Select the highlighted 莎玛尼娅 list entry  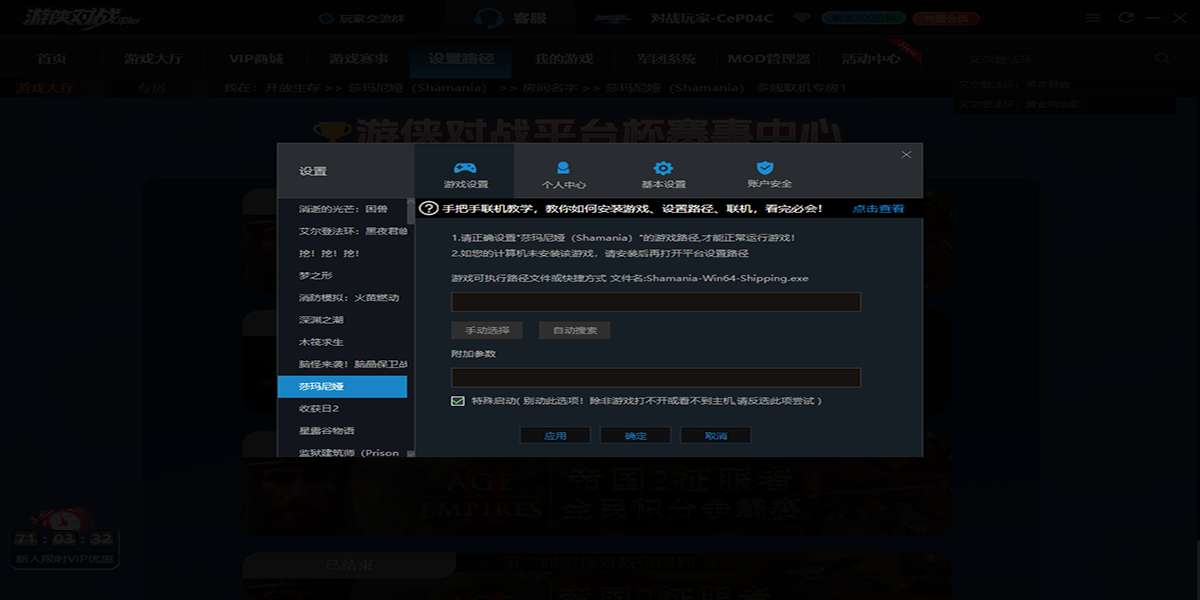342,386
